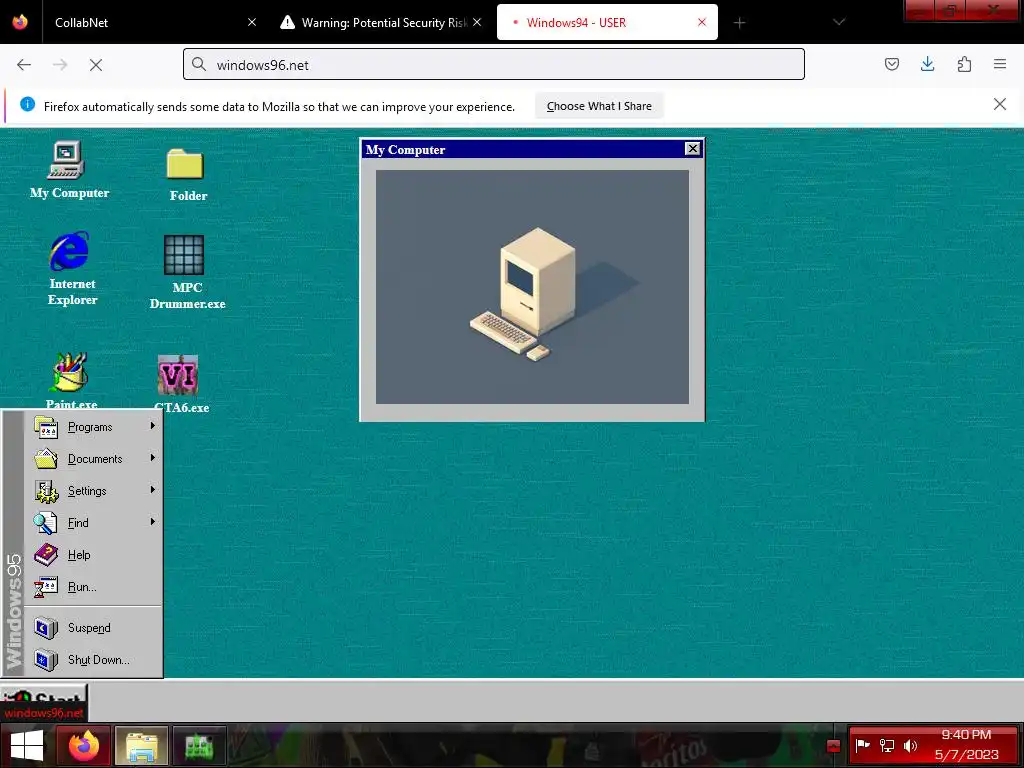Click the windows96.net address bar
This screenshot has height=768, width=1024.
494,65
